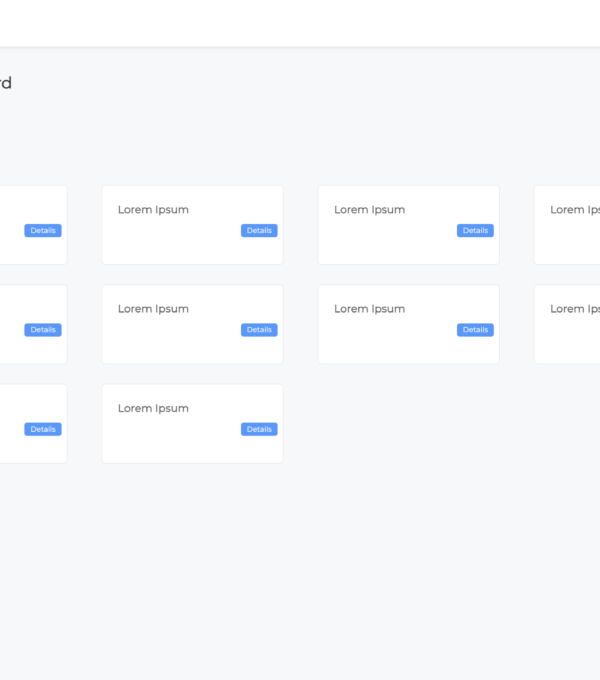The width and height of the screenshot is (600, 680).
Task: Open Details on the middle row's first full card
Action: 259,330
